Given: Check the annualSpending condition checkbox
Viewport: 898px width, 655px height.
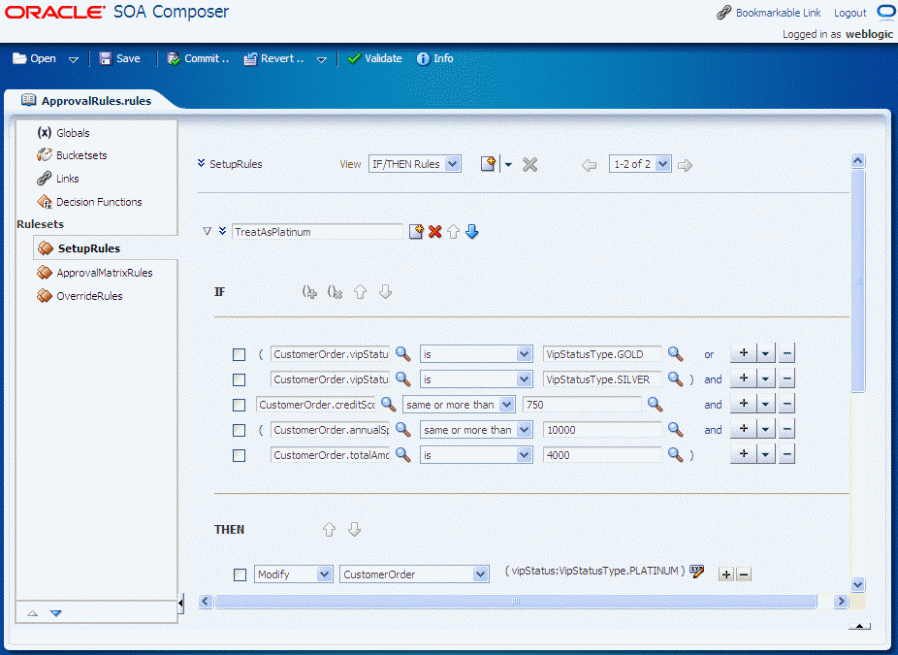Looking at the screenshot, I should (239, 431).
